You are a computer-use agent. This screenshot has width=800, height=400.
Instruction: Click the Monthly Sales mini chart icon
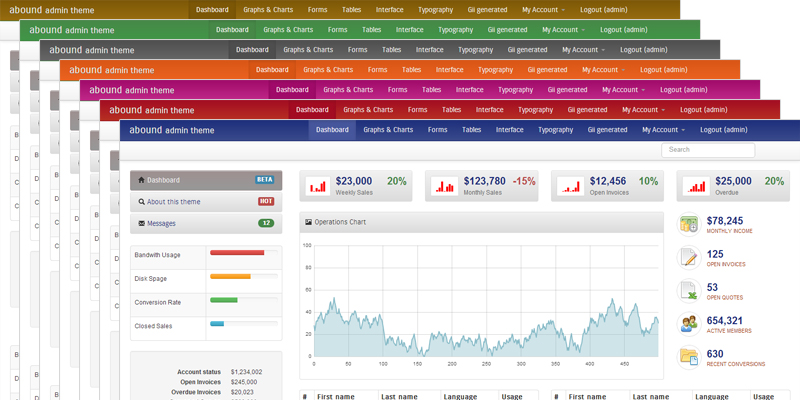click(x=445, y=185)
